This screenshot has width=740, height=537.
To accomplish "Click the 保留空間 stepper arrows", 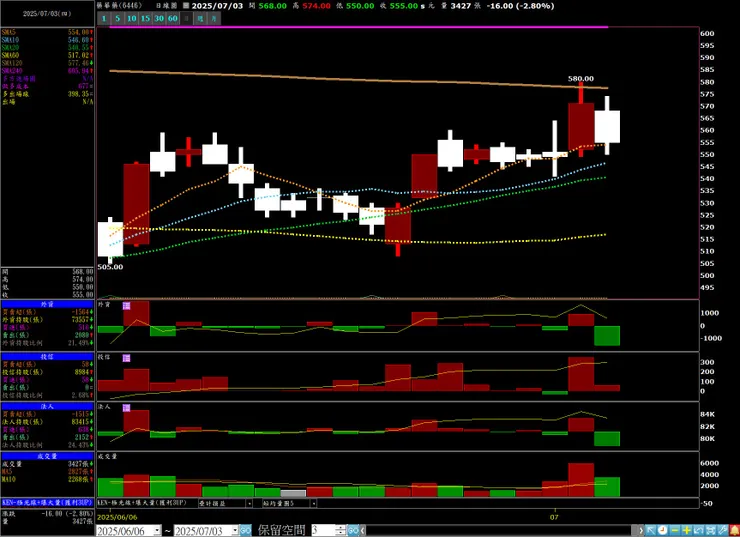I will 341,530.
